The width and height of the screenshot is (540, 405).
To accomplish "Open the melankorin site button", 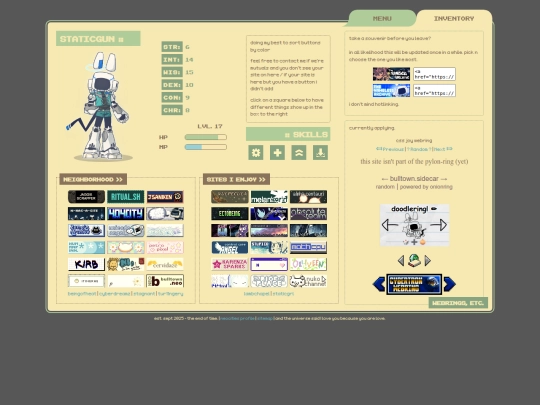I will [269, 197].
